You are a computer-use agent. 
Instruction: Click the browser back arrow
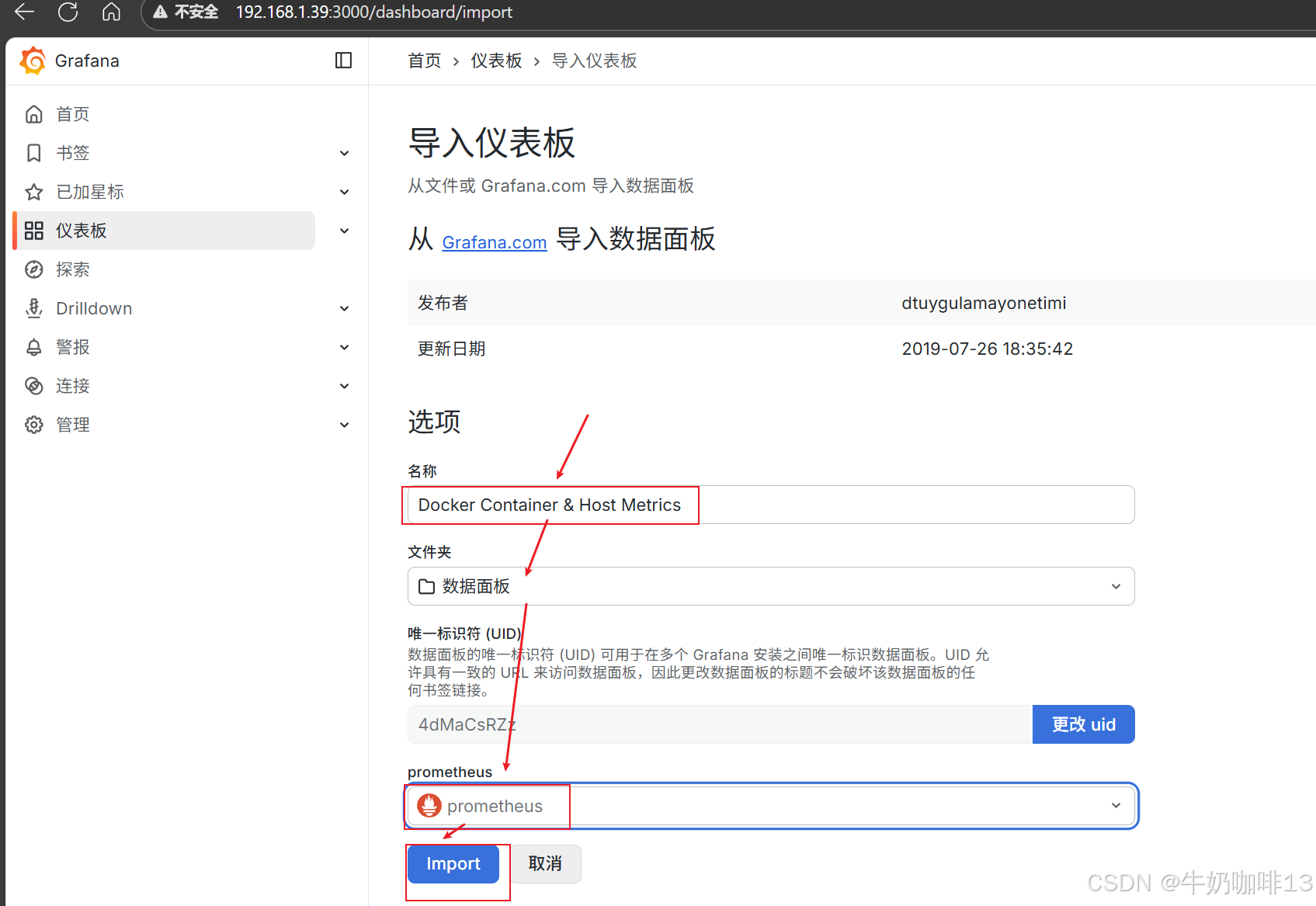(25, 12)
